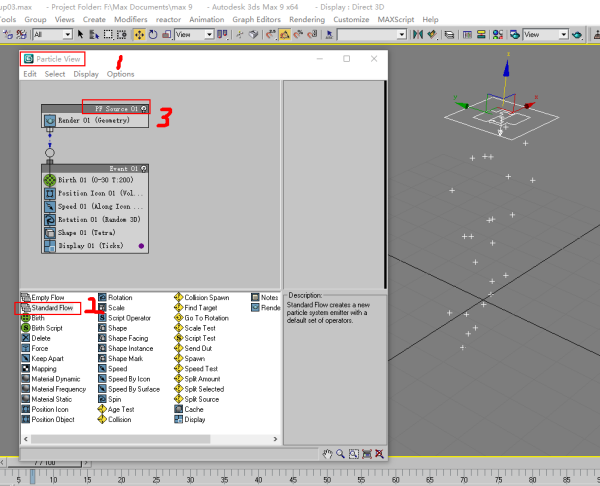The image size is (600, 486).
Task: Toggle Event 01 on/off bulb
Action: (144, 168)
